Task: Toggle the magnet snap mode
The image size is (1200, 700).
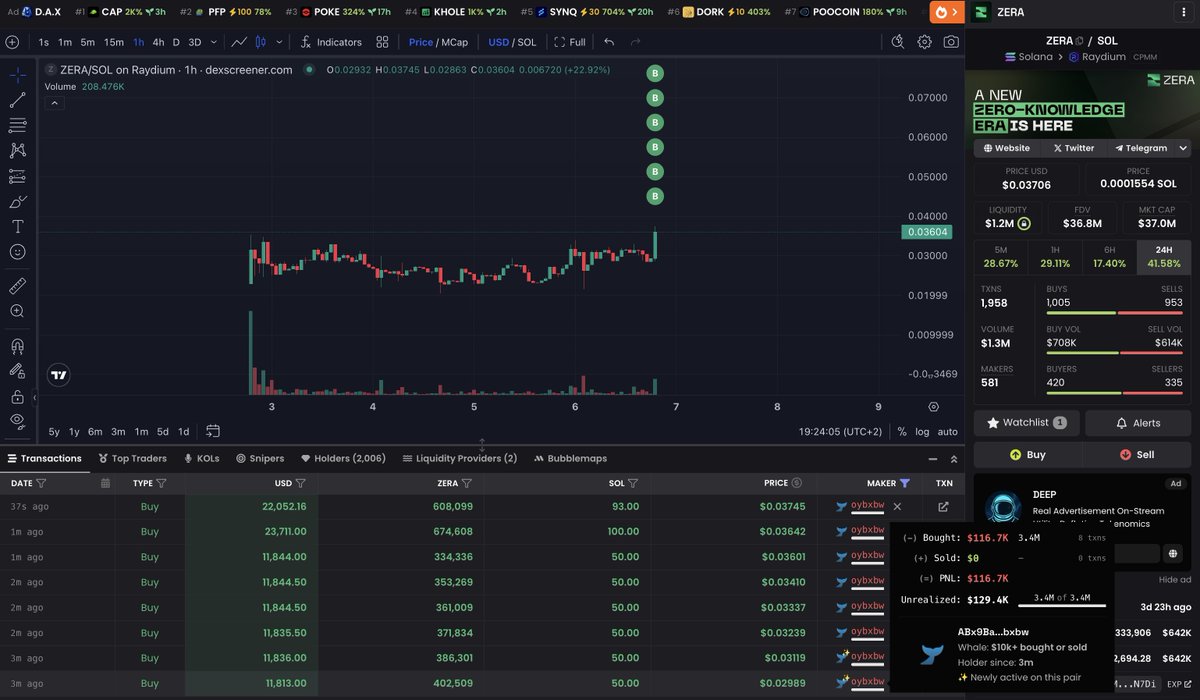Action: point(17,346)
